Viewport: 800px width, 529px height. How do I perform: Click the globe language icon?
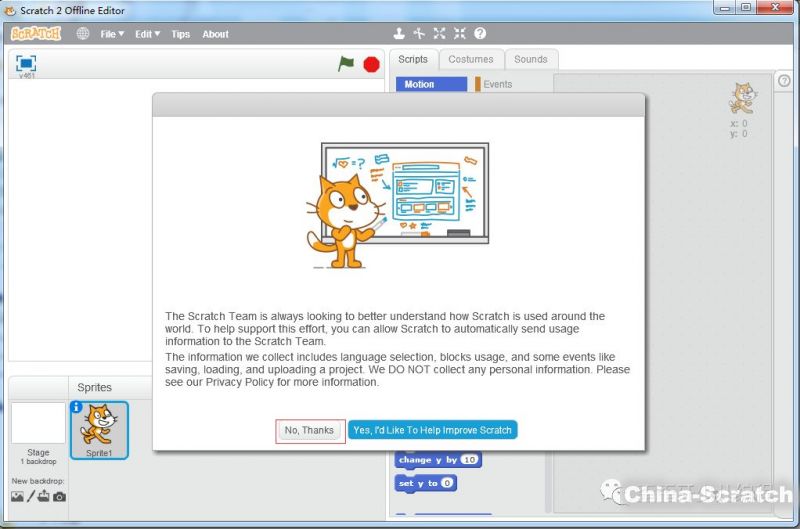coord(83,34)
